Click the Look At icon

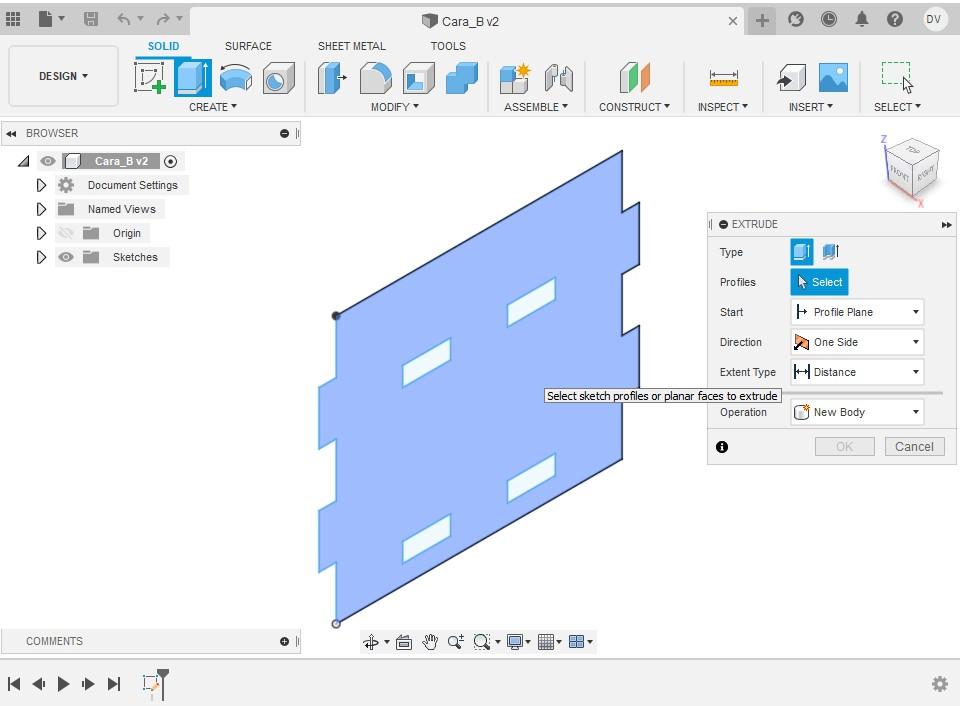click(x=403, y=642)
